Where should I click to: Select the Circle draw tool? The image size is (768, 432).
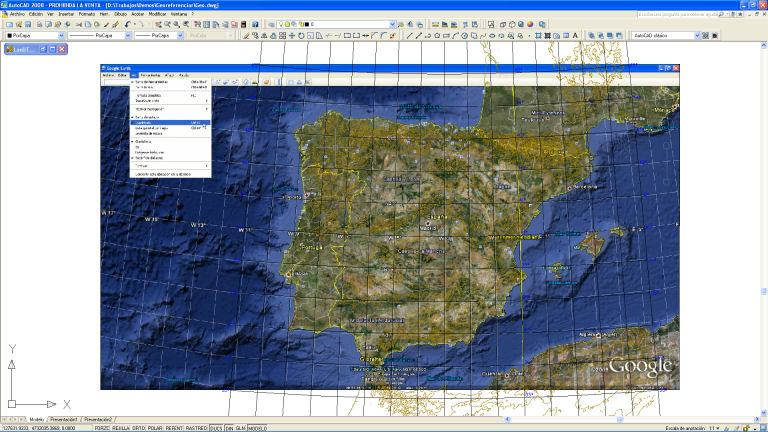pyautogui.click(x=465, y=36)
